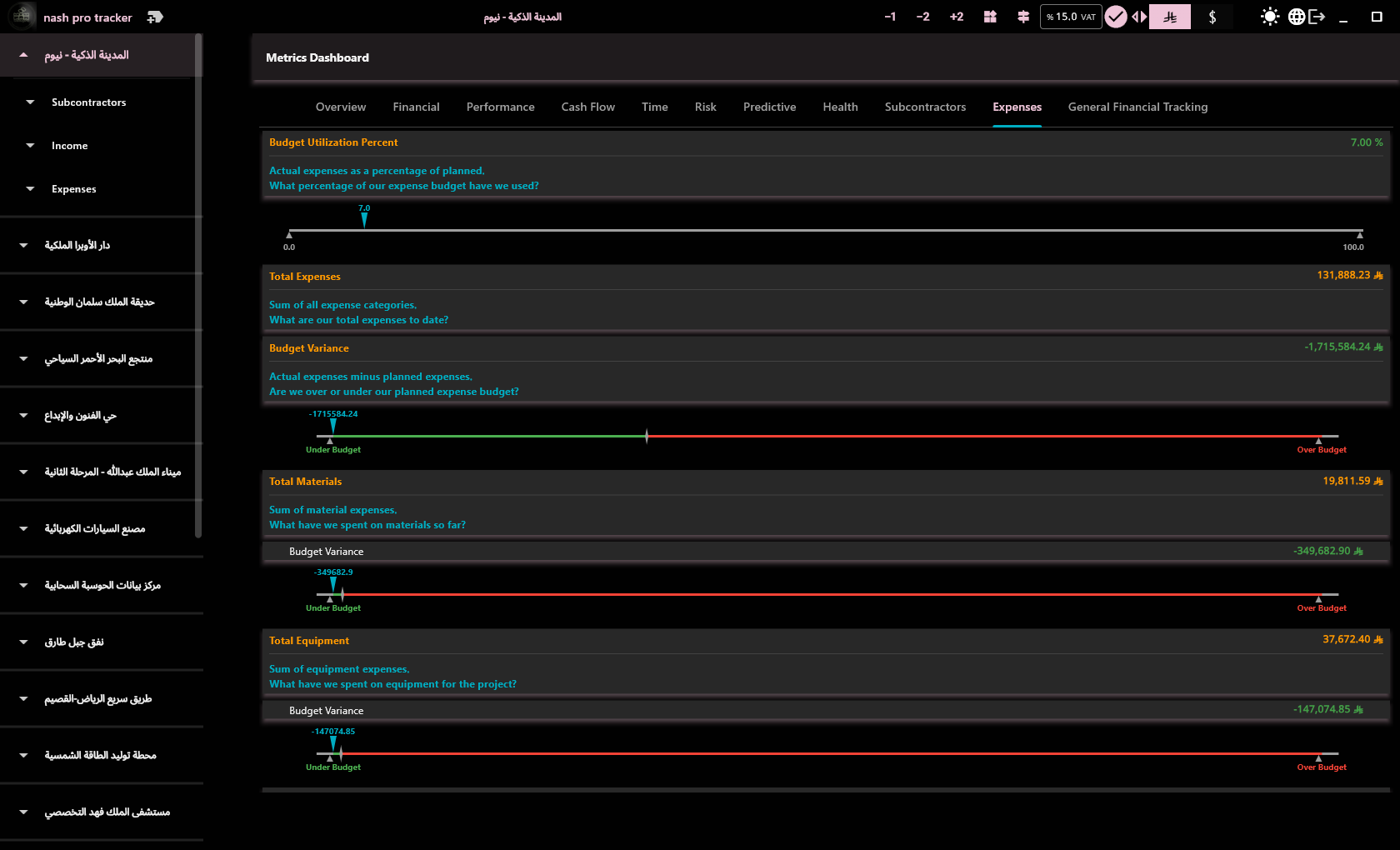Click the nash pro tracker logo
This screenshot has width=1400, height=850.
coord(22,16)
